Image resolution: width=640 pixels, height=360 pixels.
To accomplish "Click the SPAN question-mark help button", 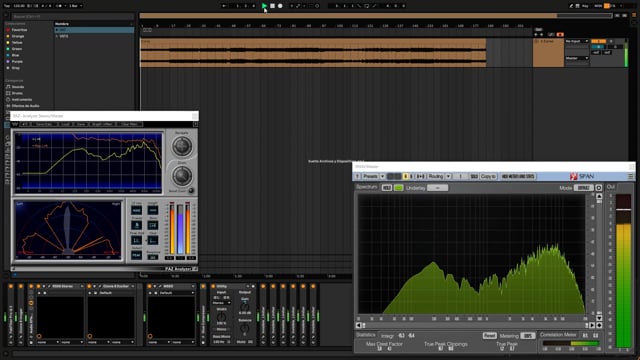I will point(357,176).
